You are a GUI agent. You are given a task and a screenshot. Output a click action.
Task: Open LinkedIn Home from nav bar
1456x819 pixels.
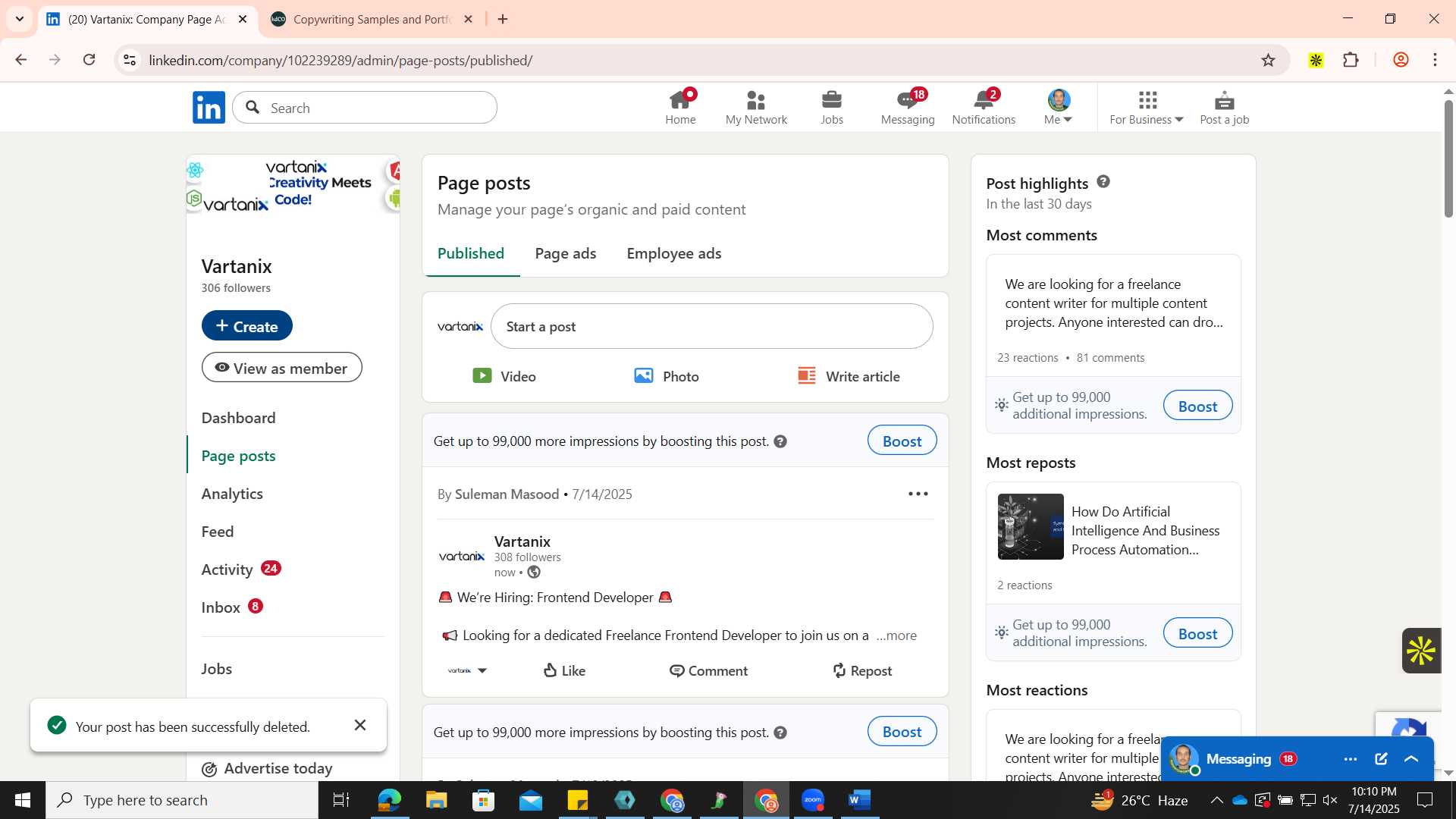(680, 108)
